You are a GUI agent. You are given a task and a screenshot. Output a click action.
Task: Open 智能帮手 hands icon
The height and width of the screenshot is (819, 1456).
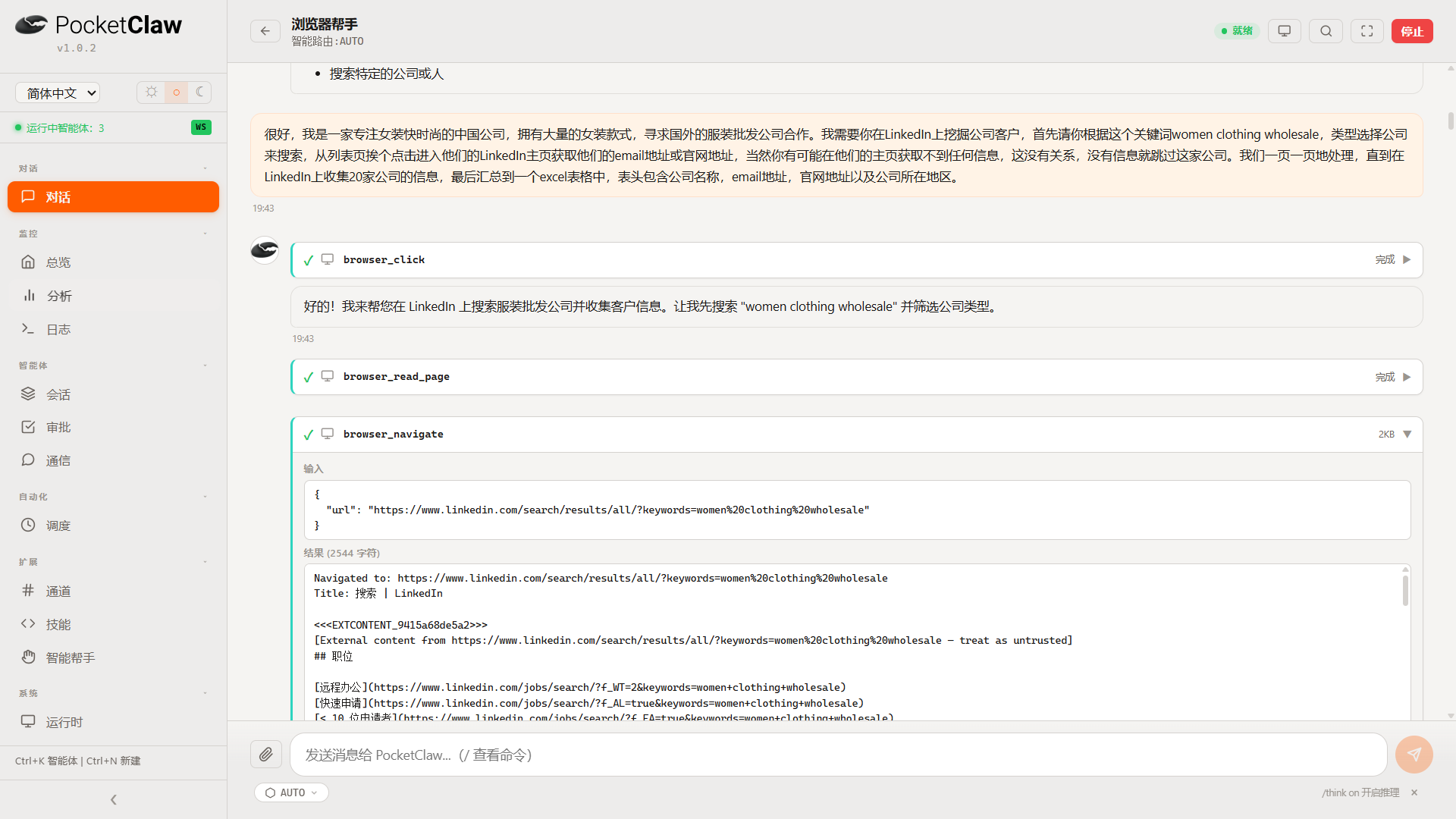(x=28, y=657)
